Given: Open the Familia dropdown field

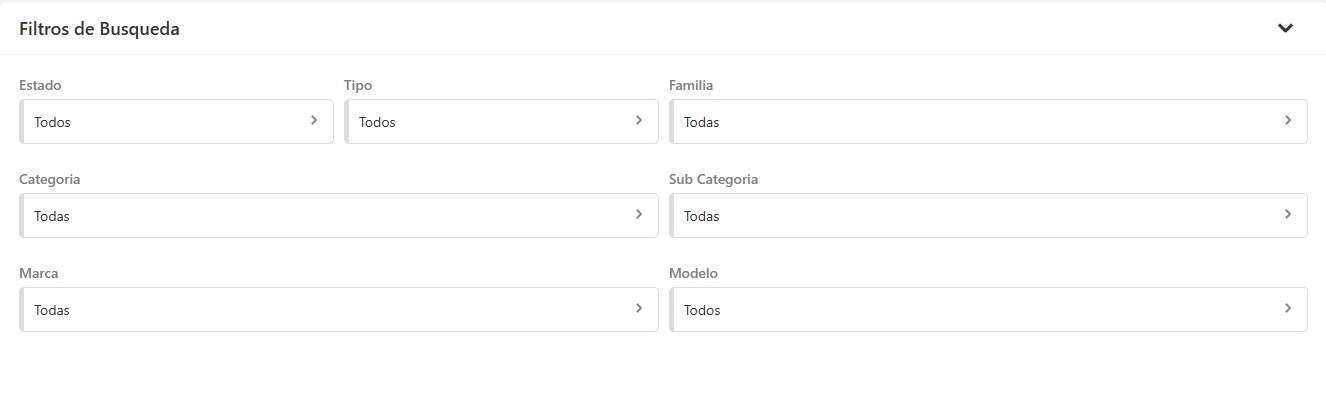Looking at the screenshot, I should (x=988, y=122).
